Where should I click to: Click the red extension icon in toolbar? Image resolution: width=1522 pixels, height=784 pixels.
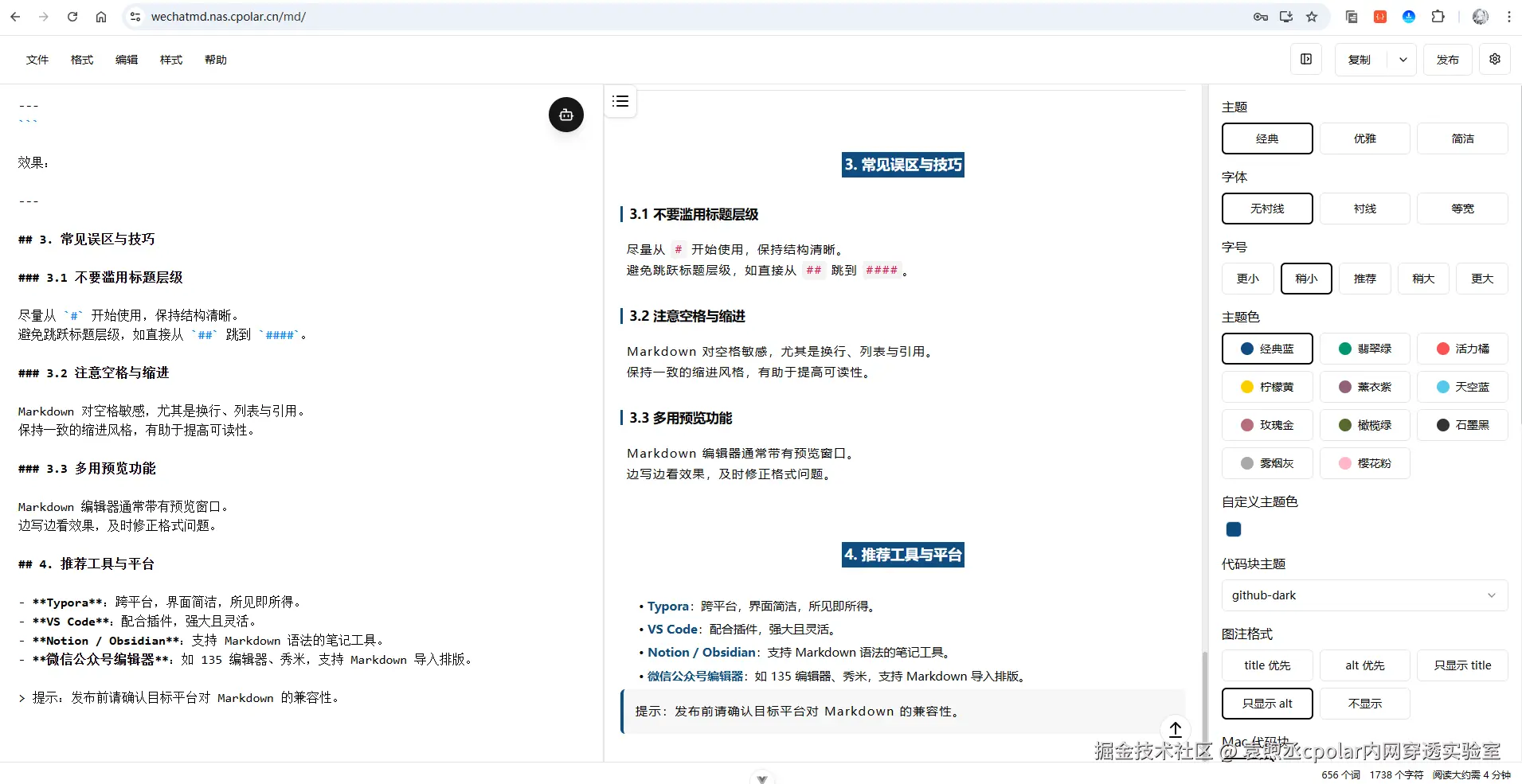(1380, 17)
